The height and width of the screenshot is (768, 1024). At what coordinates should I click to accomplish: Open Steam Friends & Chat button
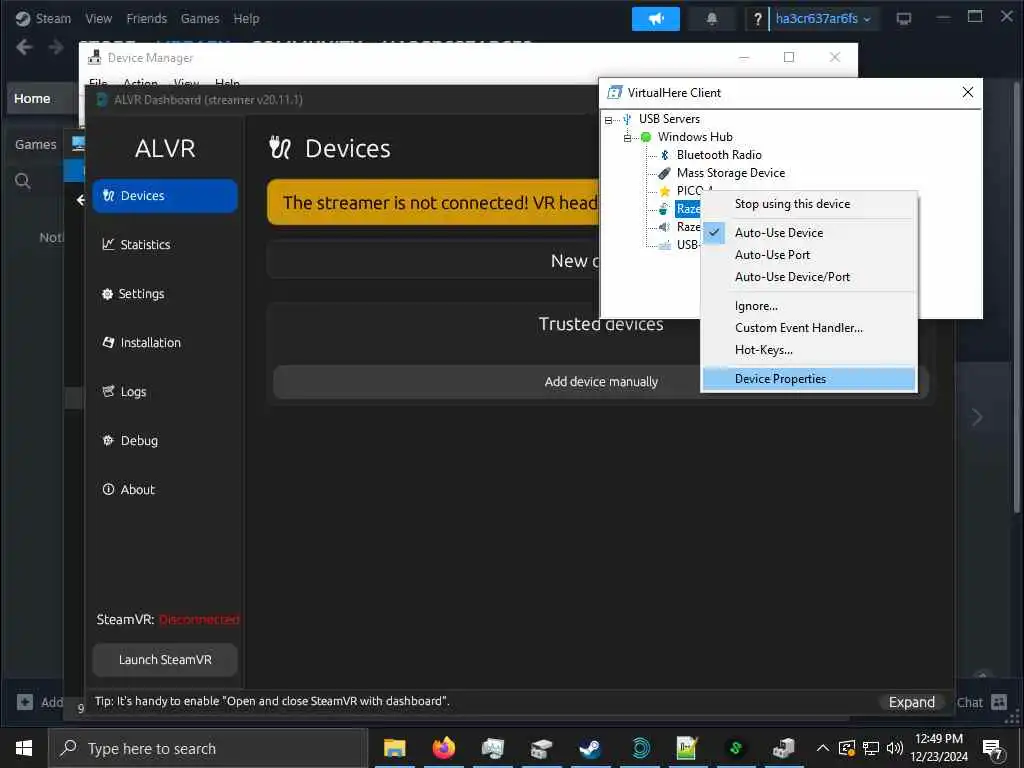(982, 702)
